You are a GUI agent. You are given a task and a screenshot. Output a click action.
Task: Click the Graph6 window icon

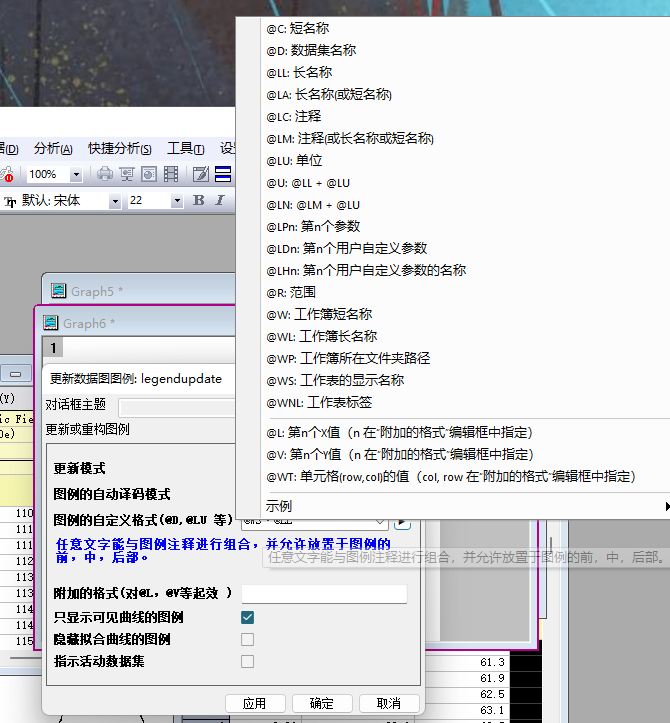coord(51,323)
